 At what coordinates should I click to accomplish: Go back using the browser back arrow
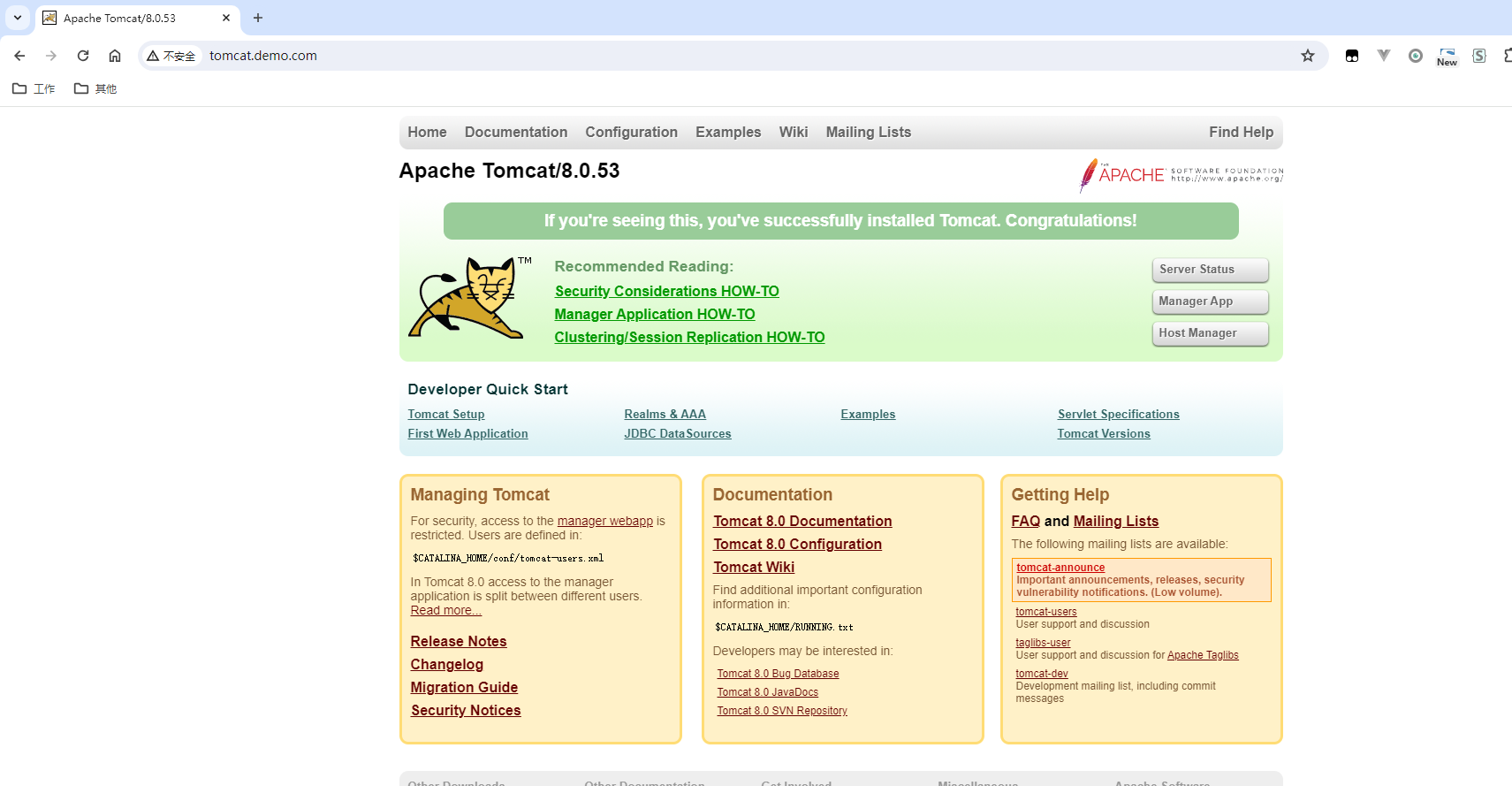coord(19,56)
